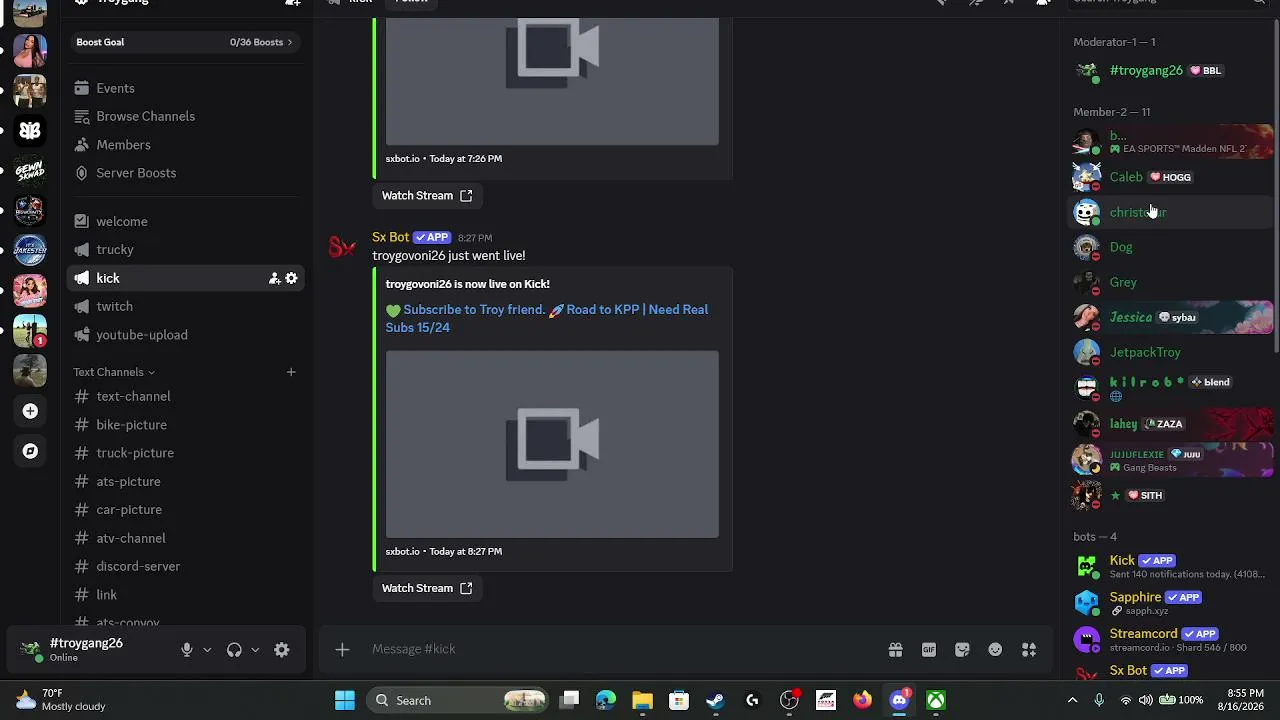Open the Streamcord bot in member list

(1172, 640)
